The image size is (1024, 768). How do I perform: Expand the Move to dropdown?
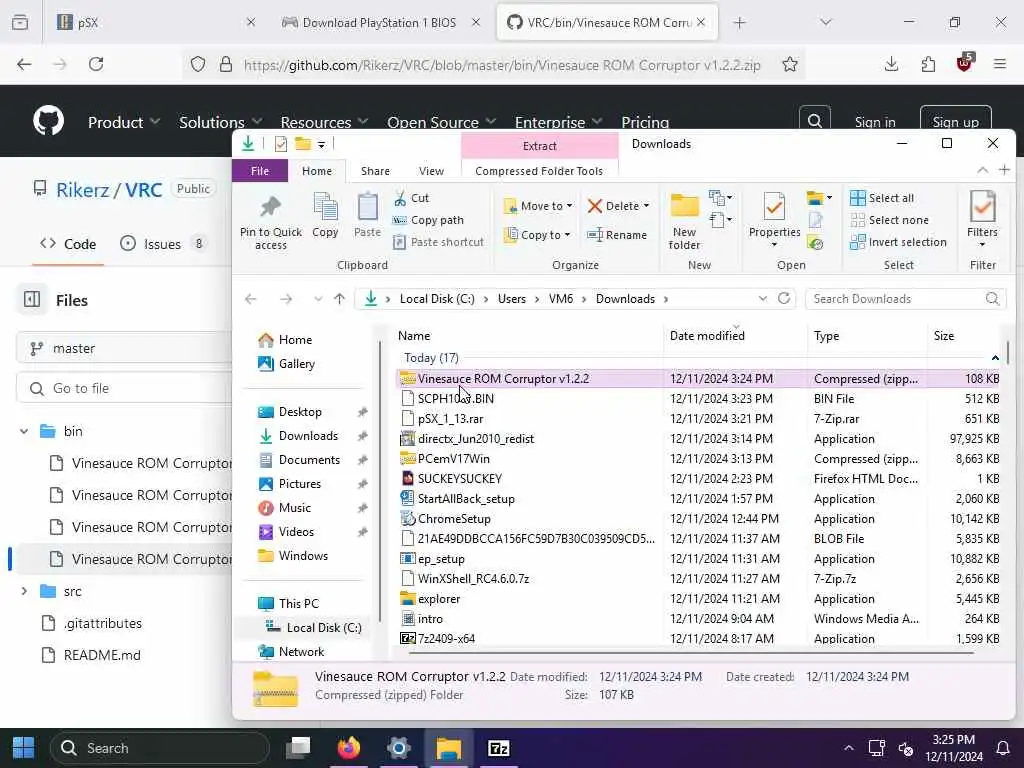pos(569,206)
